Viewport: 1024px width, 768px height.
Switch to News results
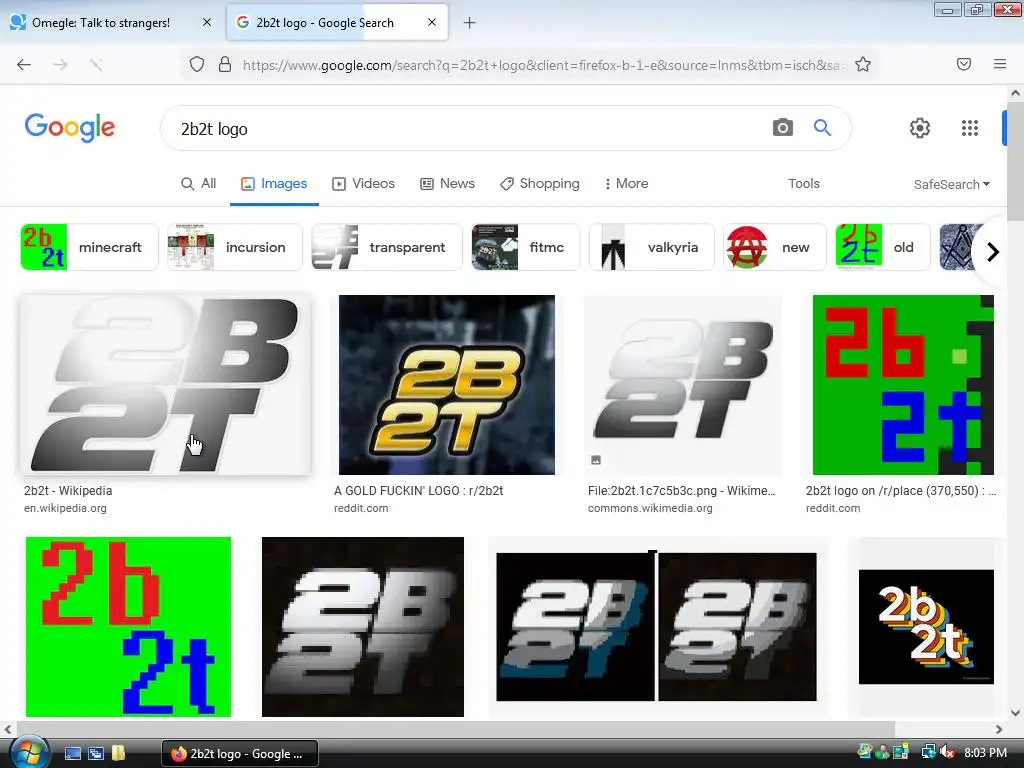click(447, 184)
